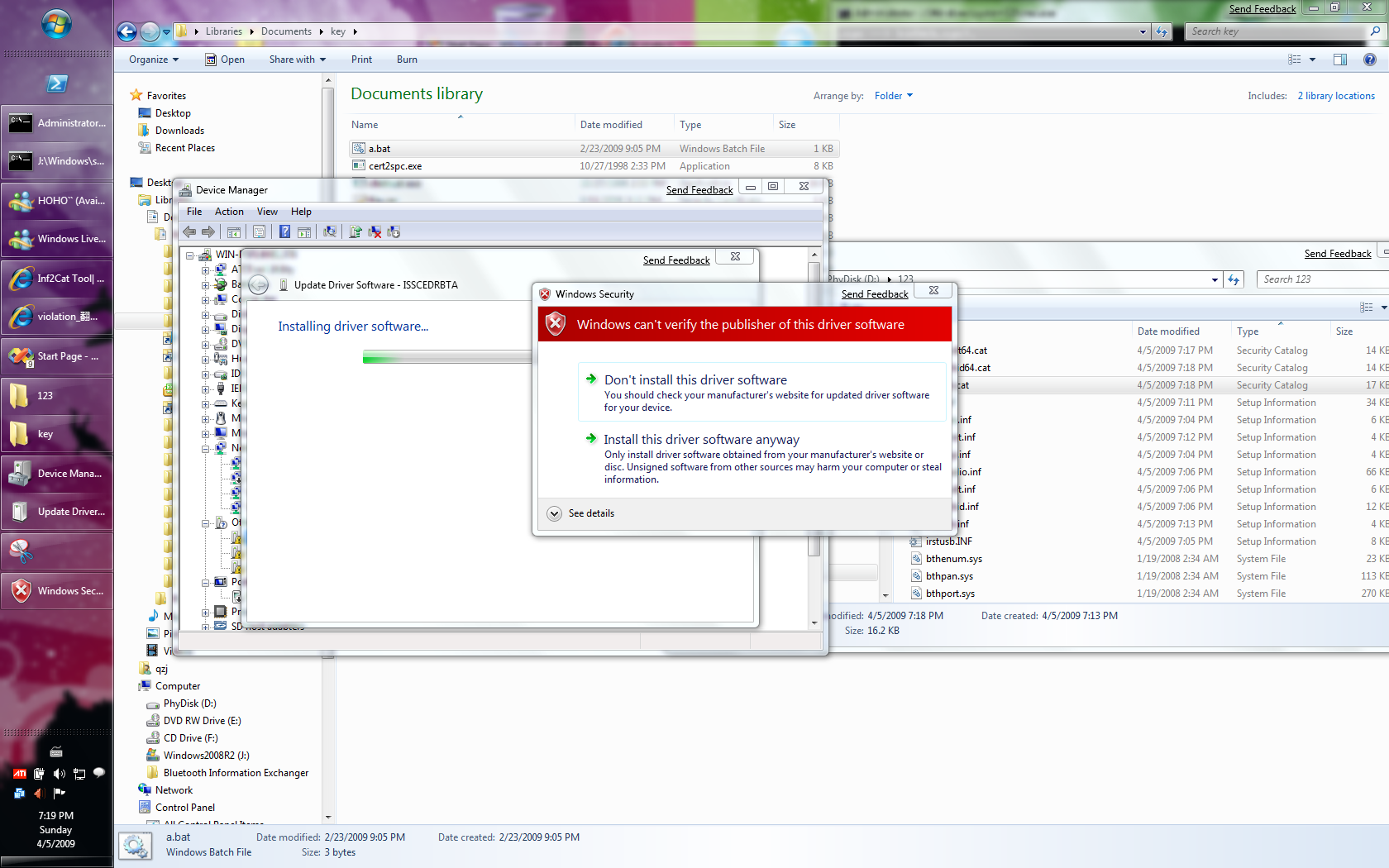The height and width of the screenshot is (868, 1389).
Task: Click the on-screen keyboard tray icon
Action: (x=56, y=751)
